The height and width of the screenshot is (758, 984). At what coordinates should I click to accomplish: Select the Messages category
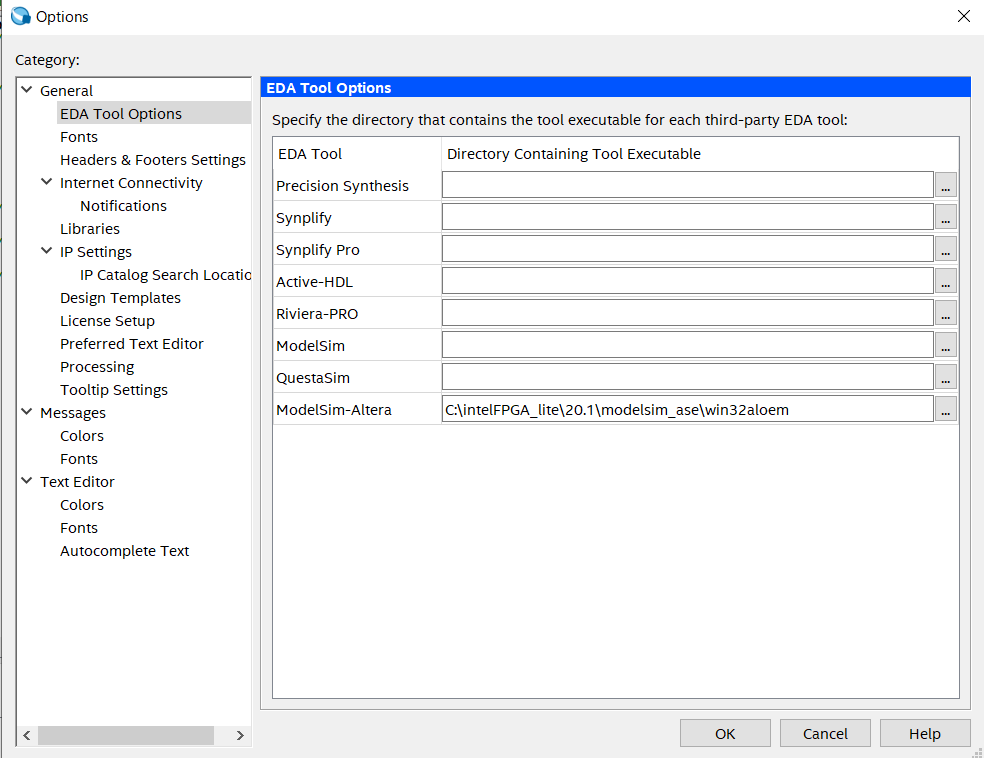click(x=73, y=413)
